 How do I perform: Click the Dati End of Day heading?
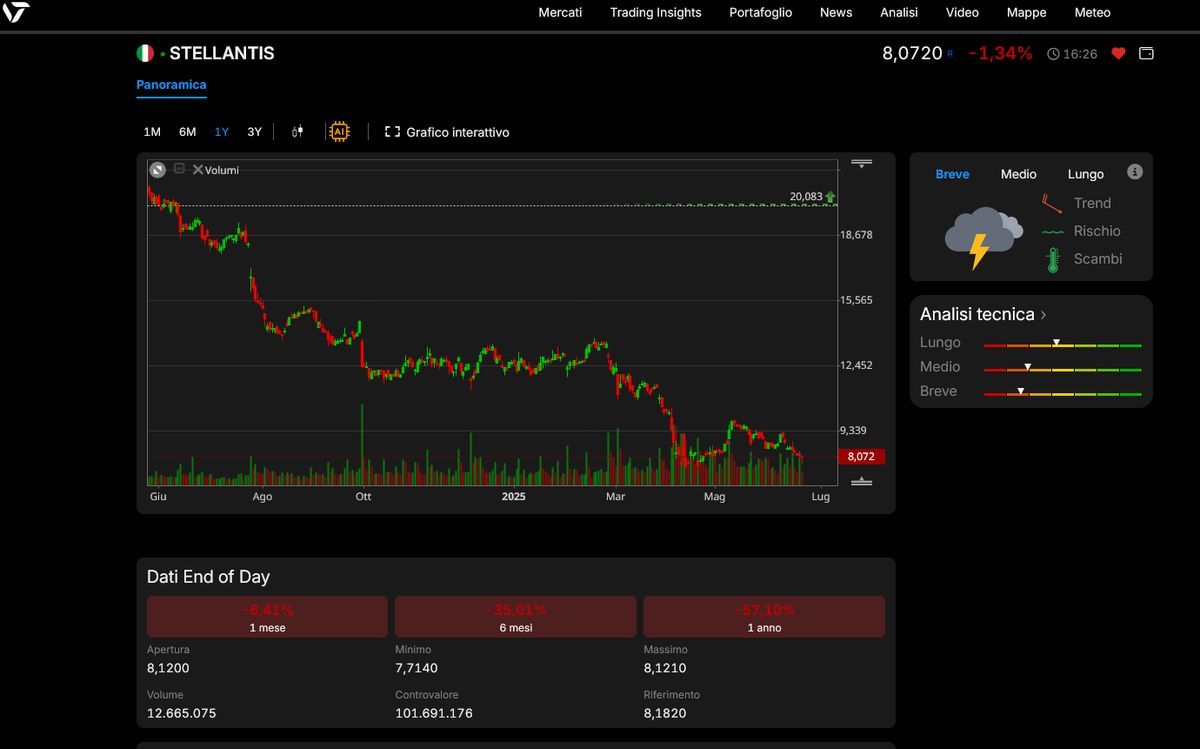click(208, 577)
